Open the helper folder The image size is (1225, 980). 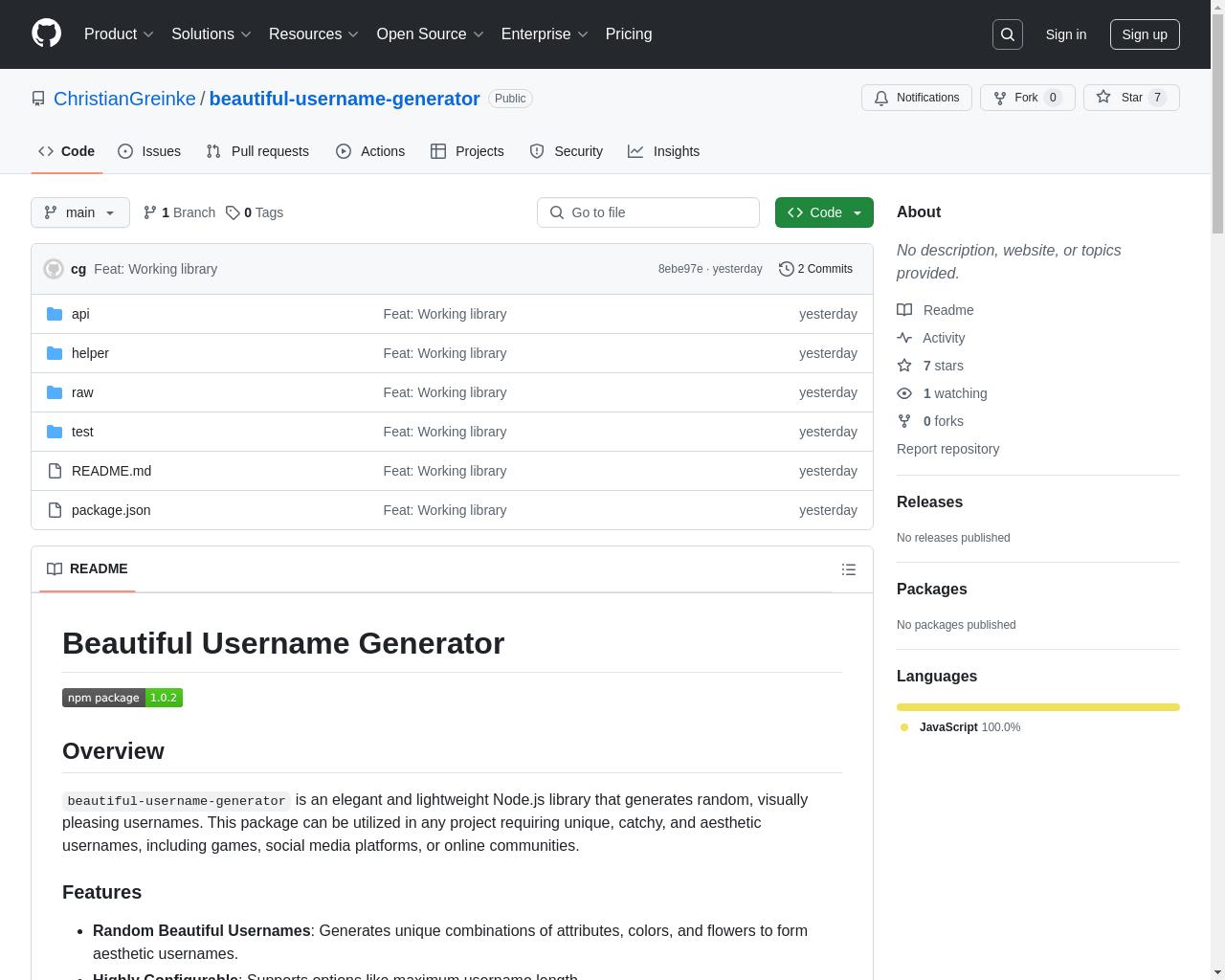coord(90,353)
